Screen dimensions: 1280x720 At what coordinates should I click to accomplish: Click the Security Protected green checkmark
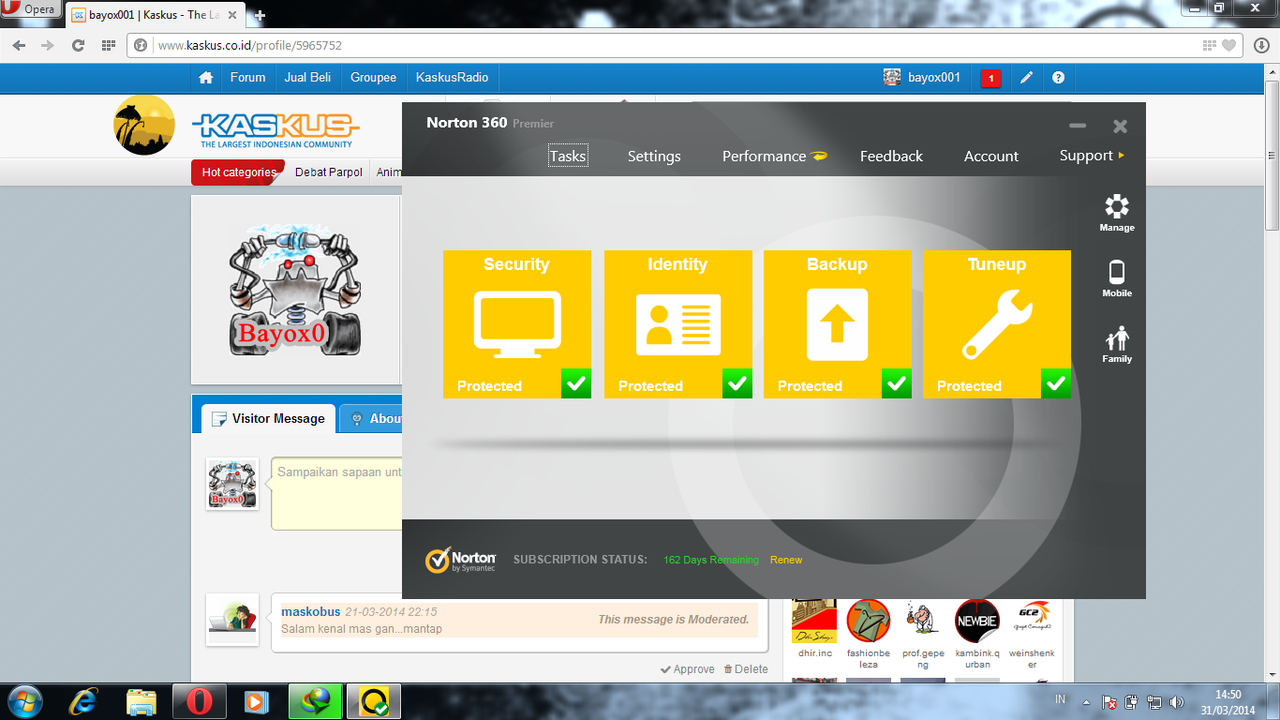pos(575,383)
